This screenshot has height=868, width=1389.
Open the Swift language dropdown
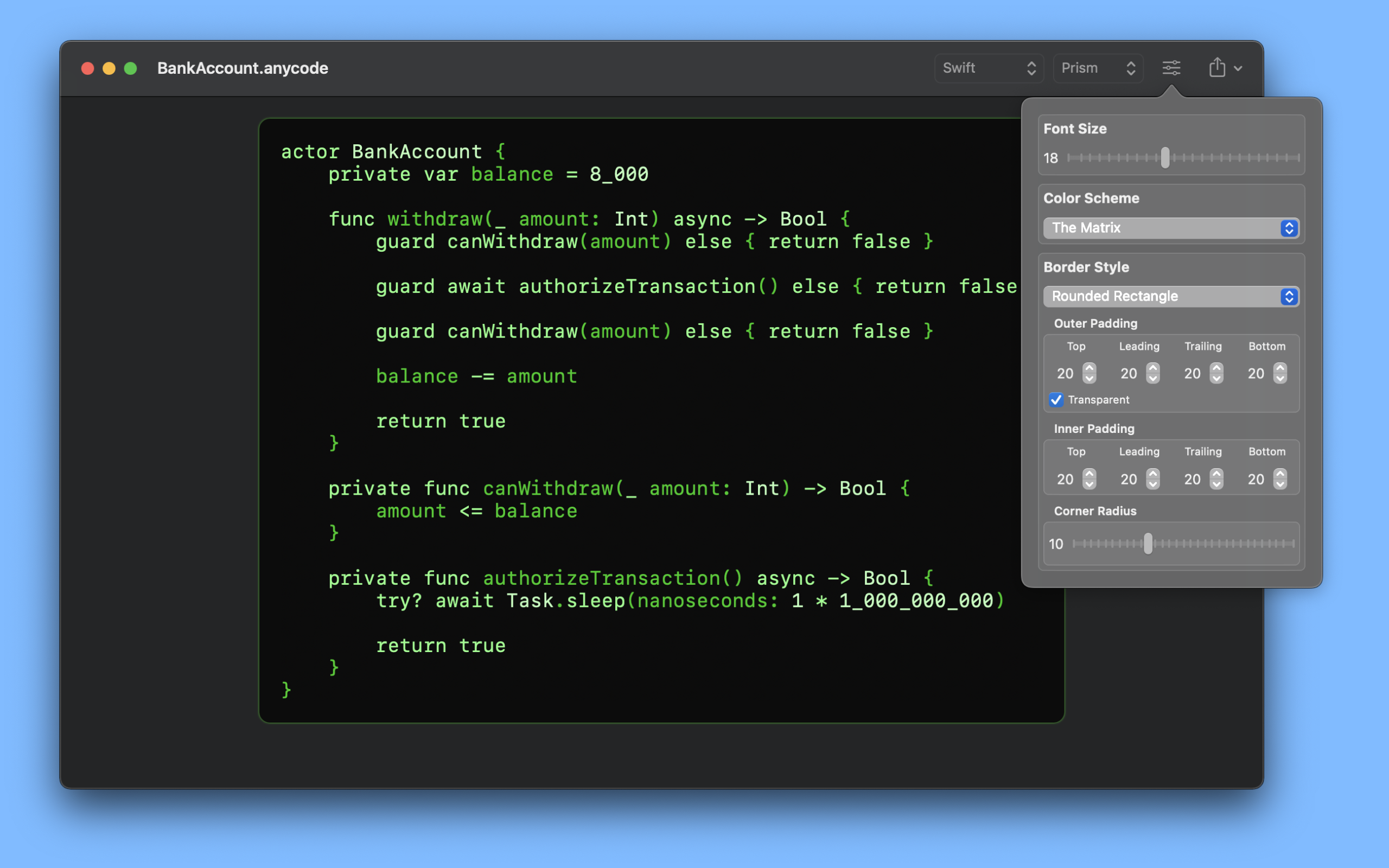(989, 68)
